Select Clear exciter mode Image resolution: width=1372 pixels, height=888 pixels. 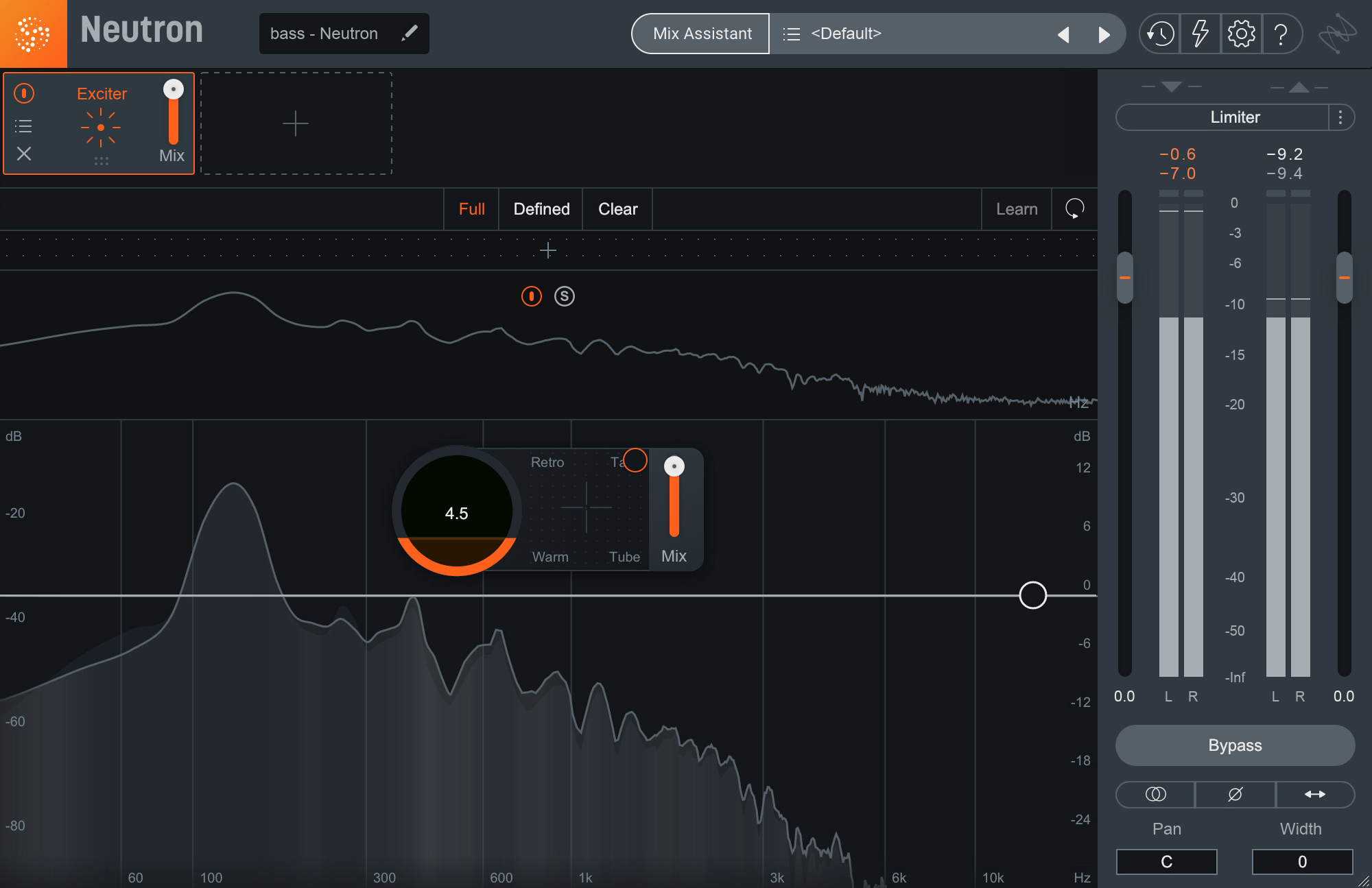(x=617, y=209)
